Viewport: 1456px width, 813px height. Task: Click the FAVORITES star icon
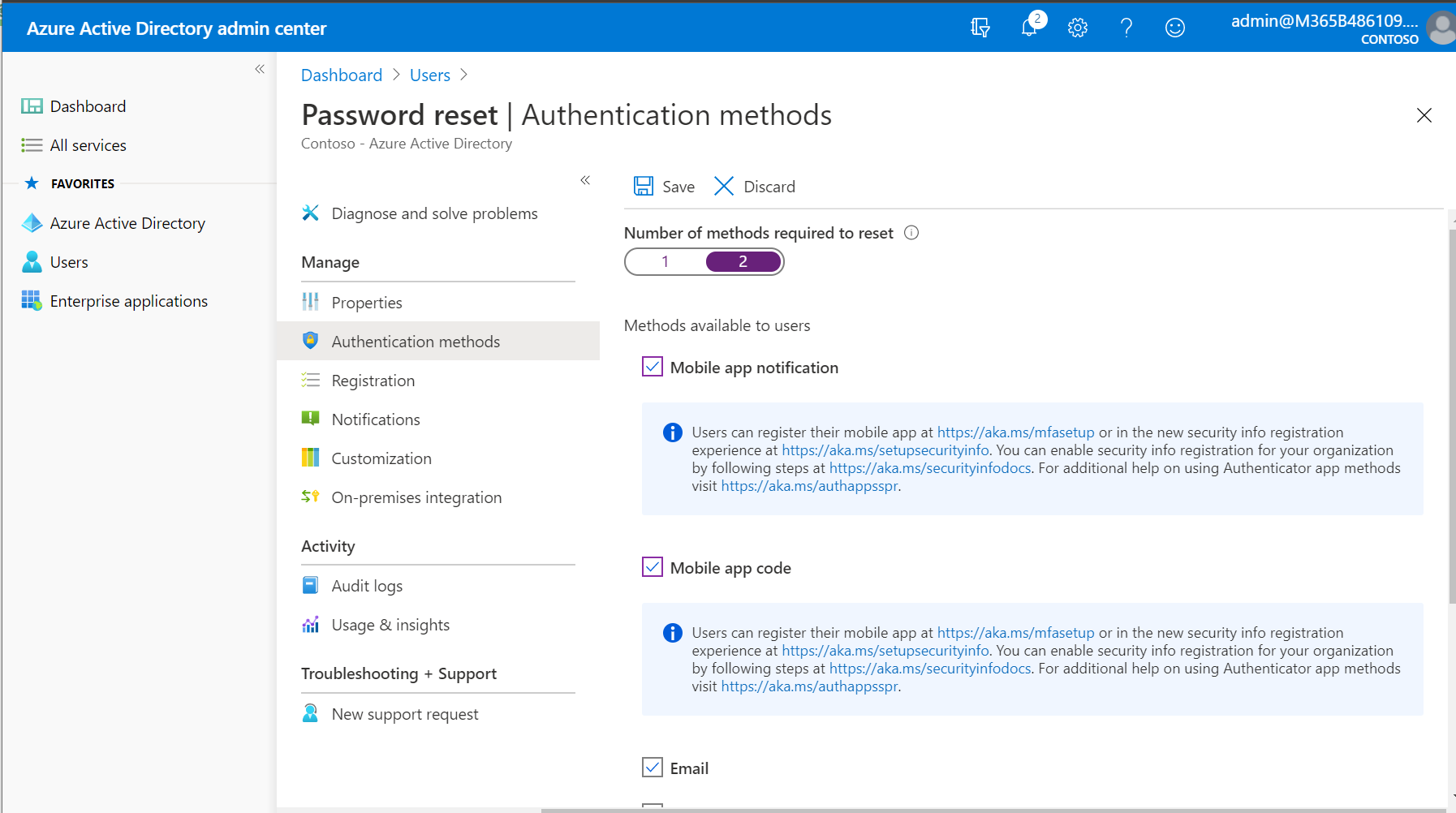[x=32, y=183]
